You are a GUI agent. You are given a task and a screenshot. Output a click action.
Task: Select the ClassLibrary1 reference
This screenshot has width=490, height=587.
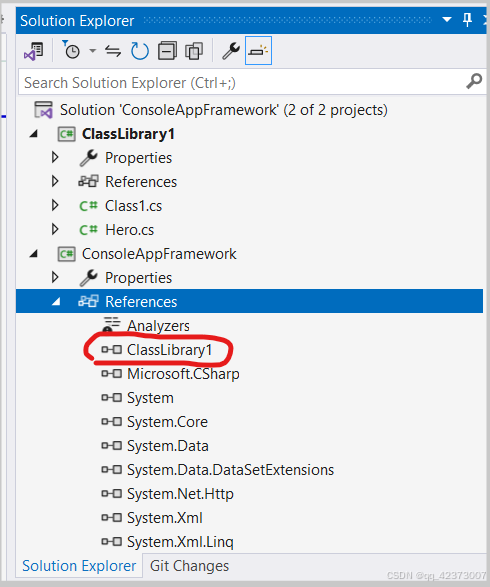170,350
